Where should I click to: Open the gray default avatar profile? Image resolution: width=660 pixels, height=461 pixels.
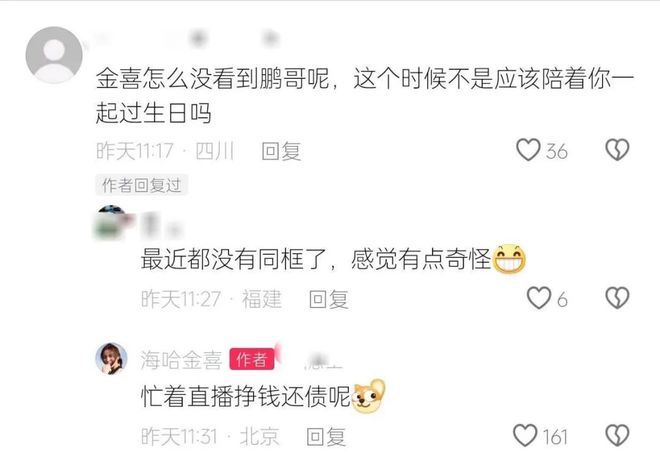coord(54,55)
